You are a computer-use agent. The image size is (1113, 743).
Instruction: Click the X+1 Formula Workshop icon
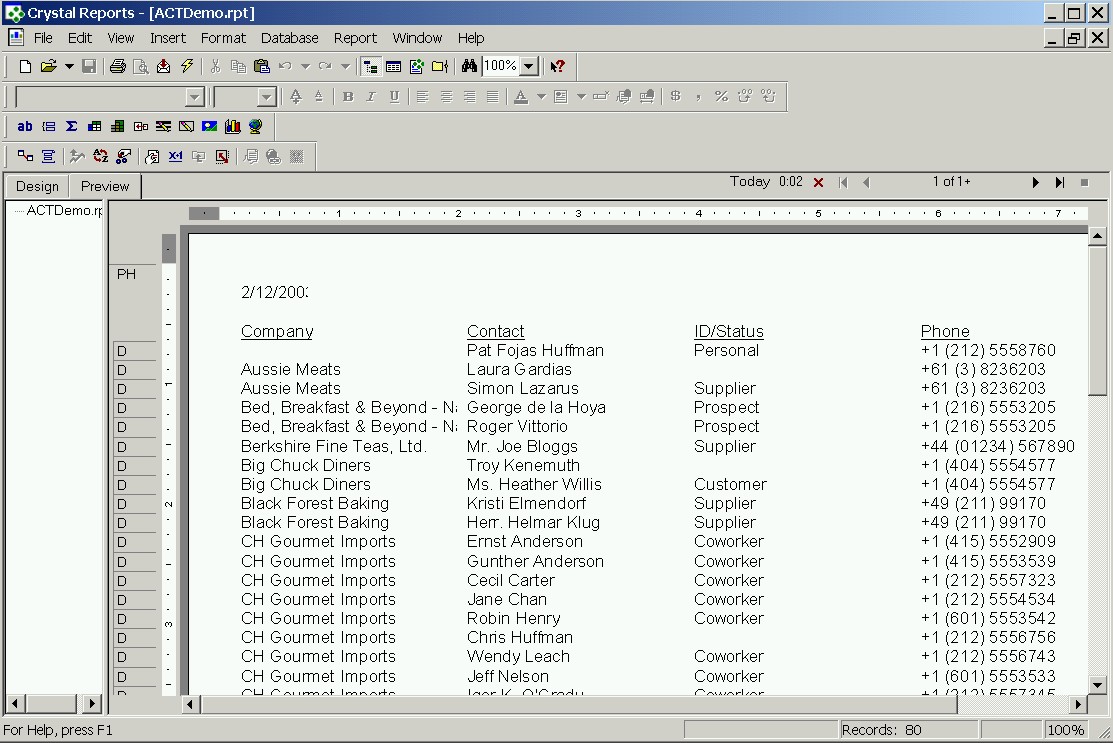(x=175, y=157)
